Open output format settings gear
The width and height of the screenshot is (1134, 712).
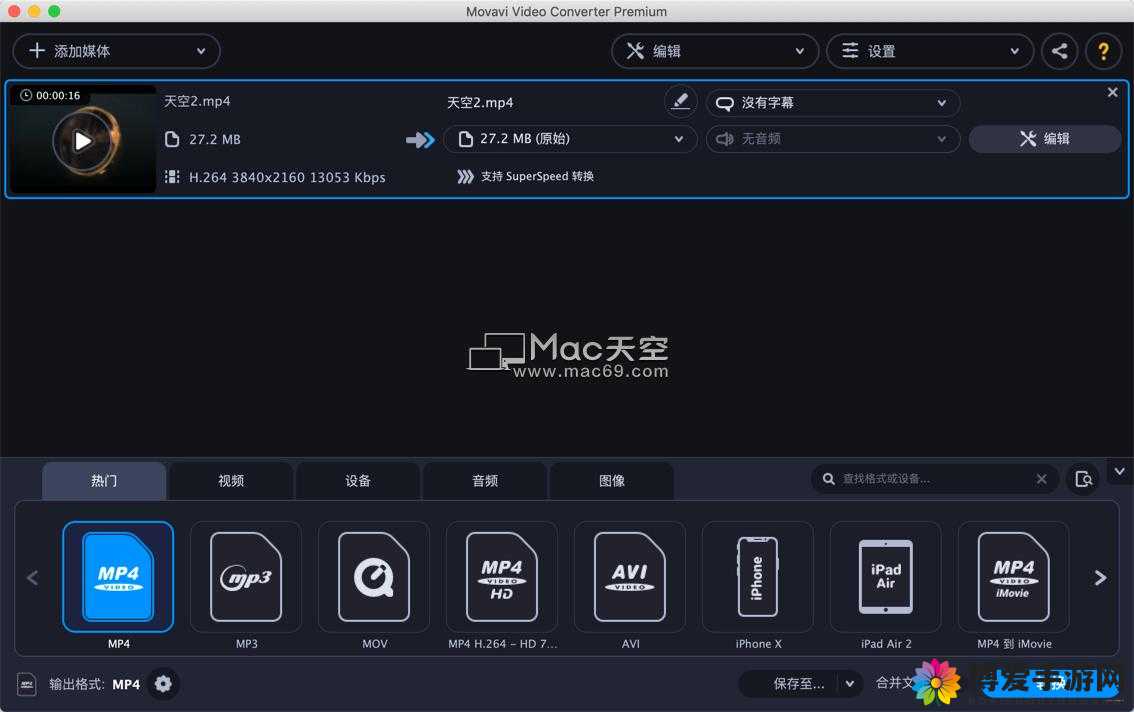[x=163, y=684]
